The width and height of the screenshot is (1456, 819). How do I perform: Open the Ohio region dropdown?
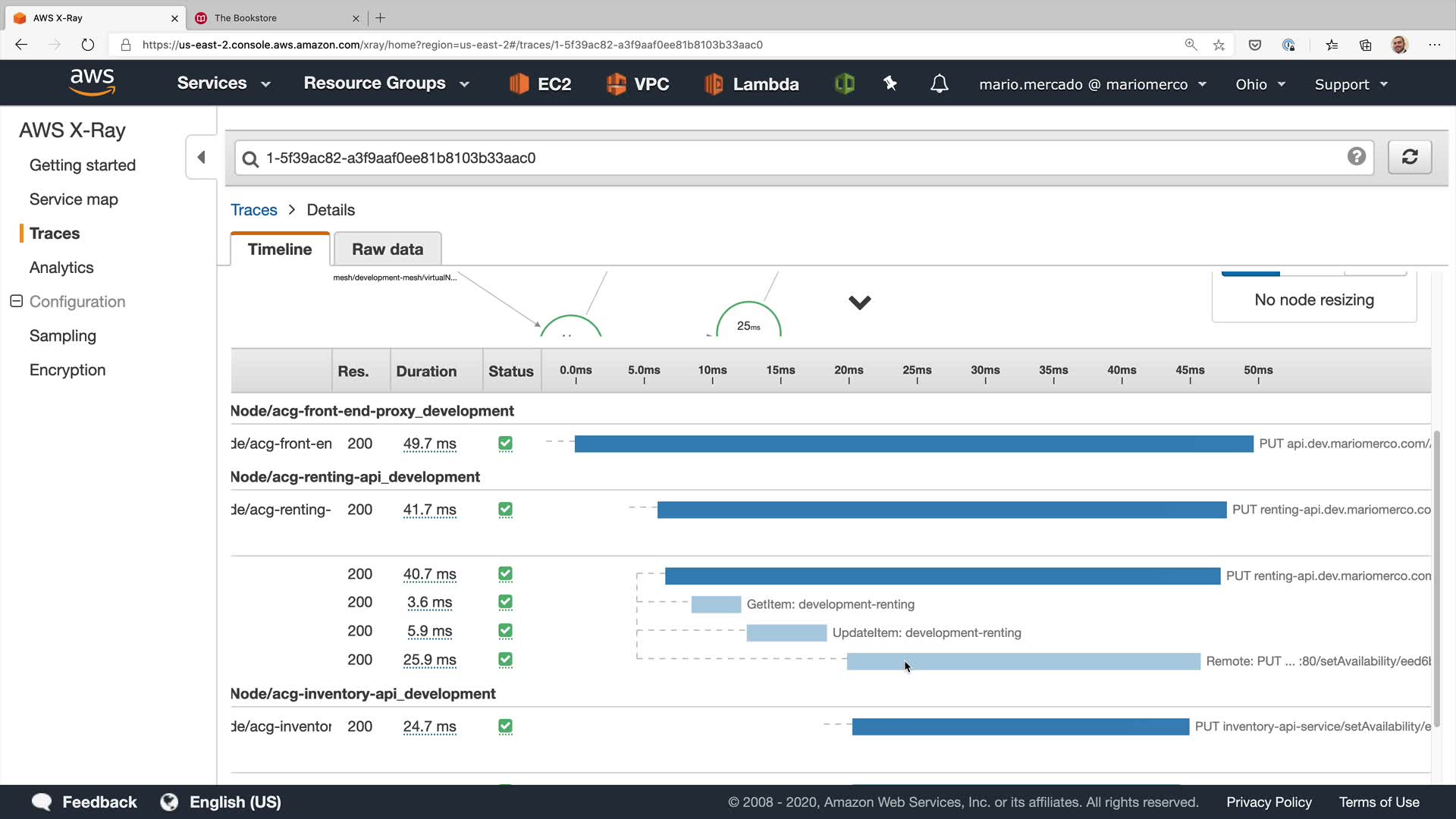pyautogui.click(x=1260, y=84)
